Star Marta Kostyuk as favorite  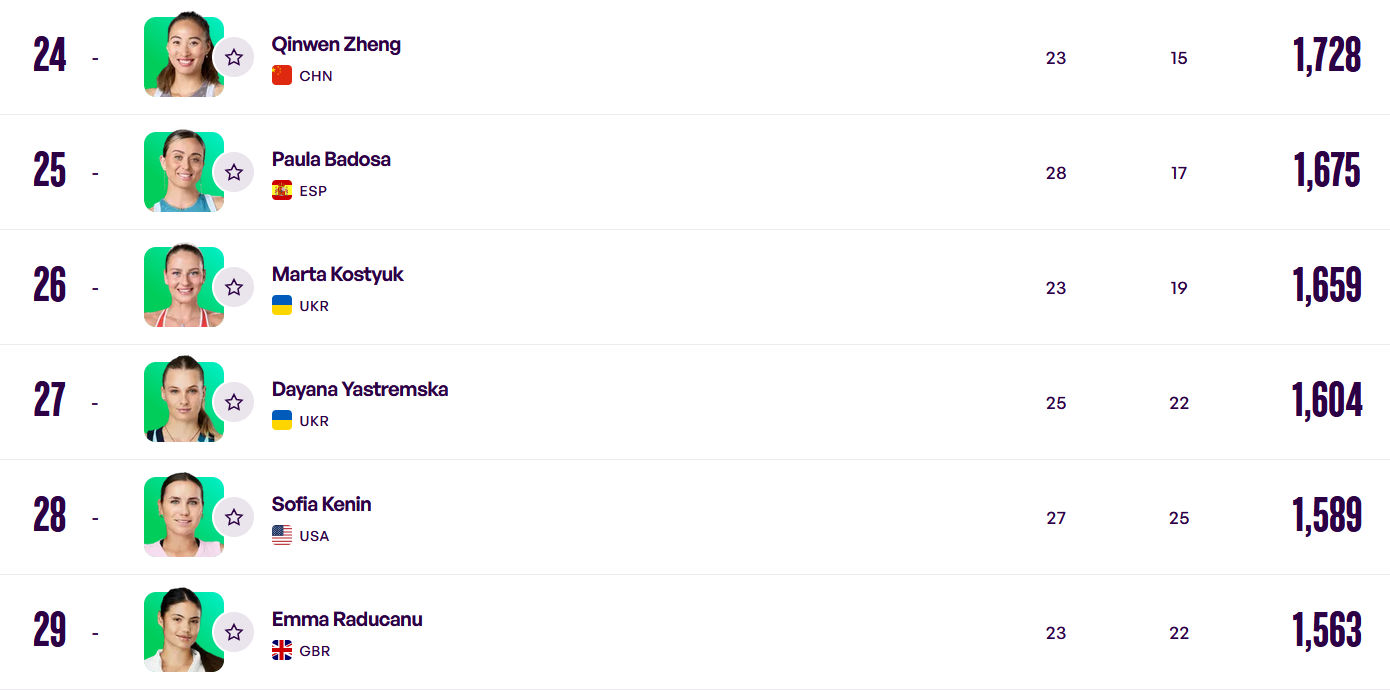click(234, 287)
